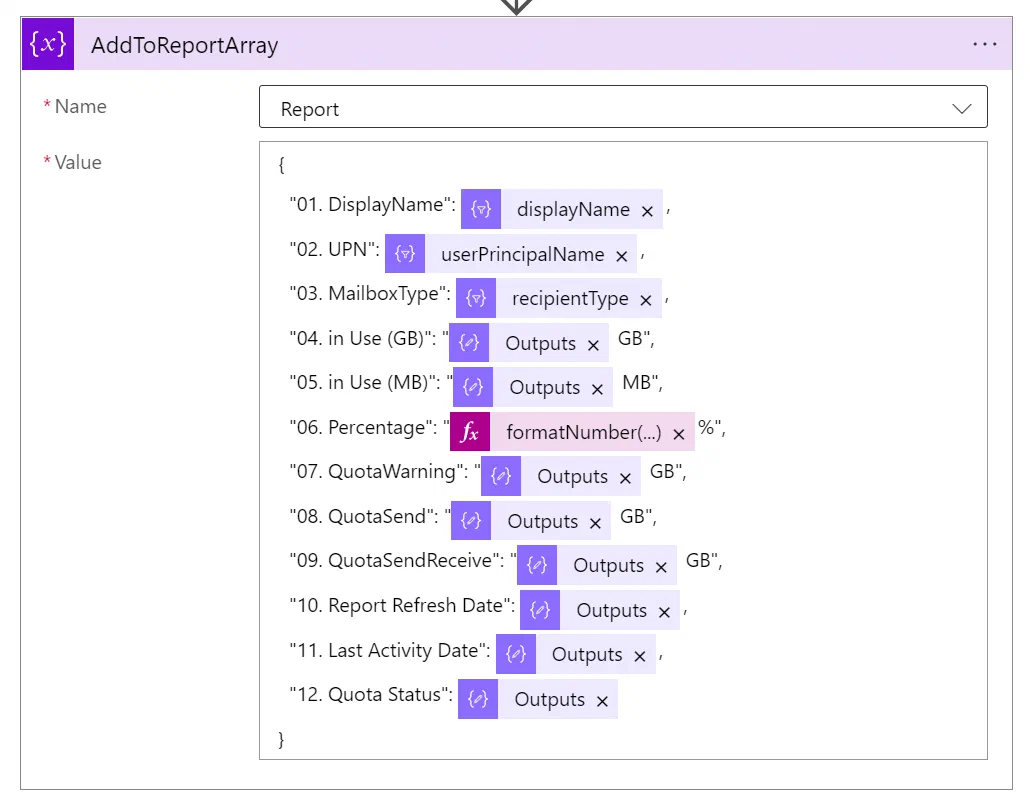Screen dimensions: 1030x806
Task: Click the Outputs icon for 12. Quota Status
Action: 478,698
